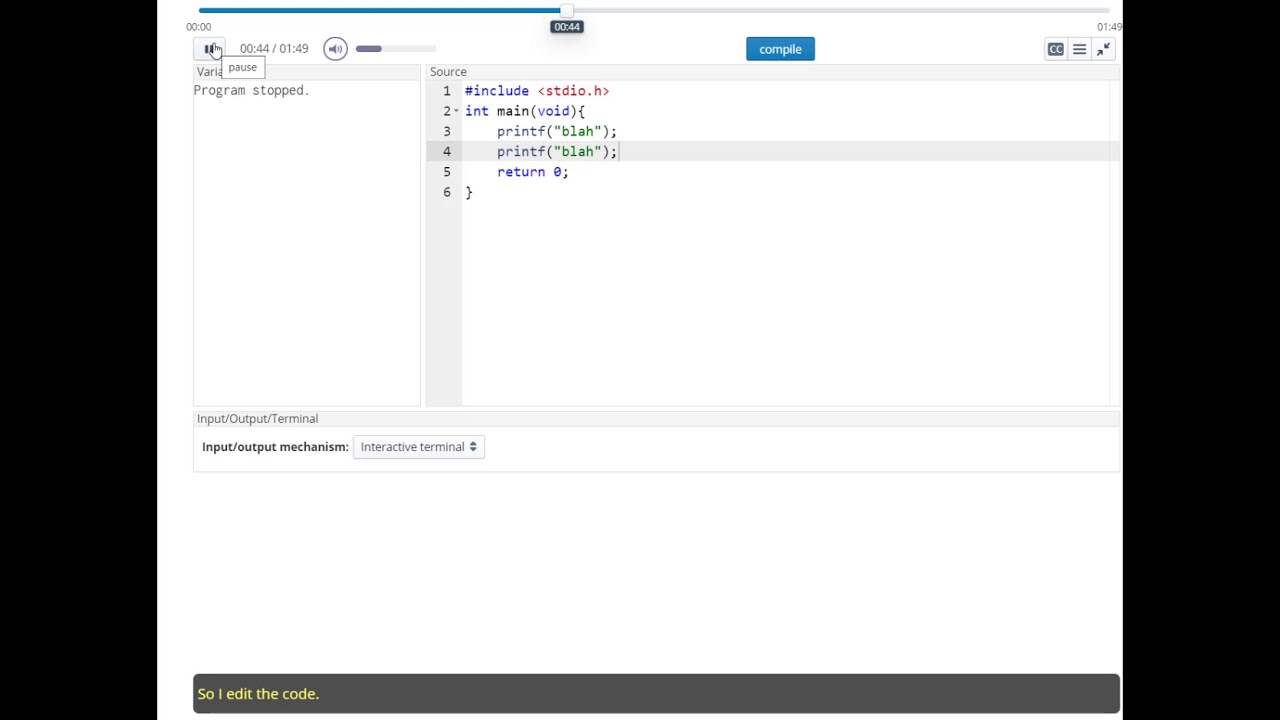Mute the audio with speaker icon
Image resolution: width=1280 pixels, height=720 pixels.
pyautogui.click(x=335, y=49)
